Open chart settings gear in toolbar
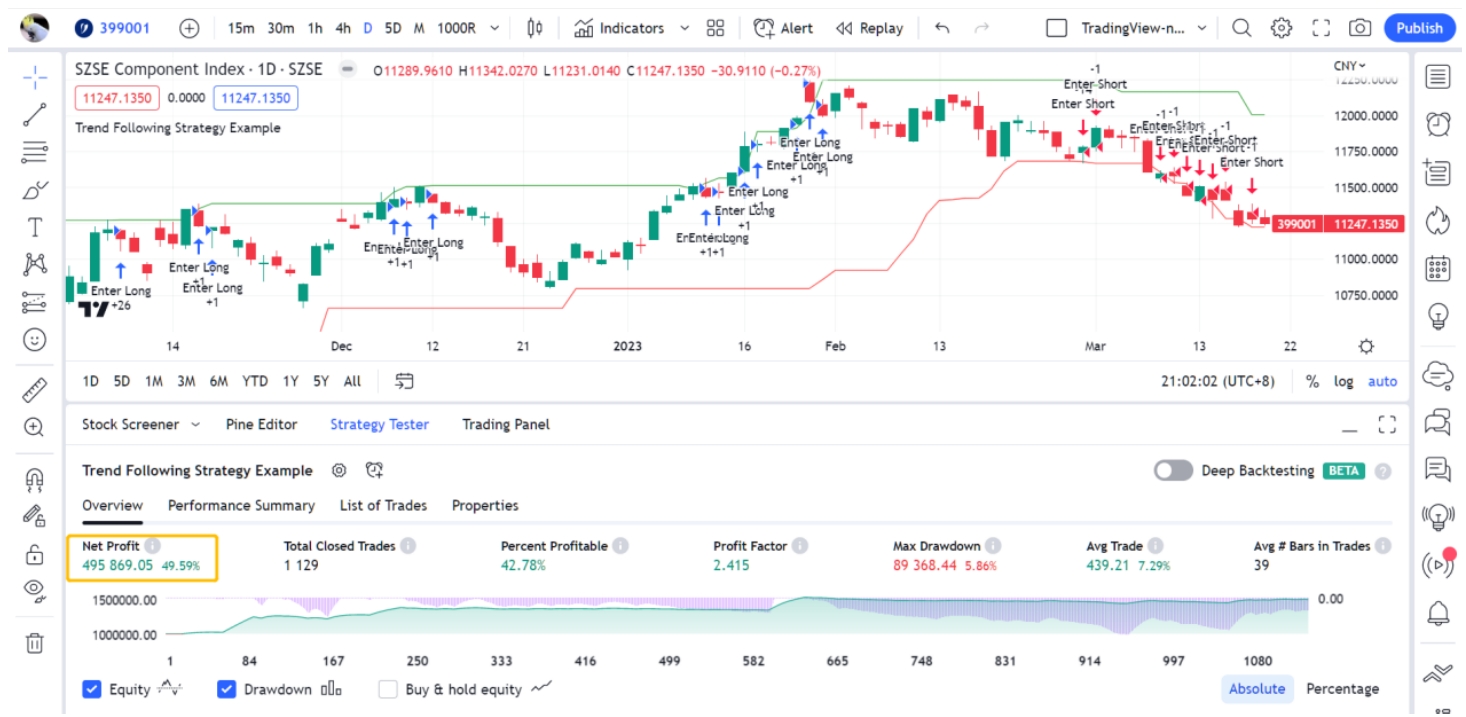The height and width of the screenshot is (717, 1466). 1281,28
